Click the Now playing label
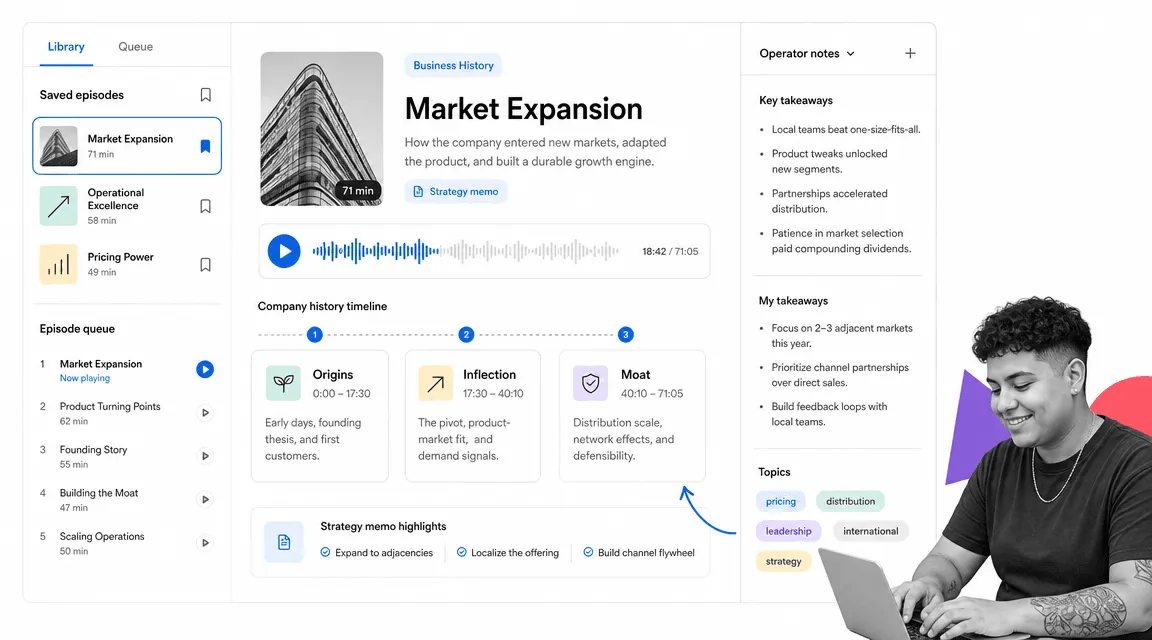Screen dimensions: 1152x640 coord(84,378)
